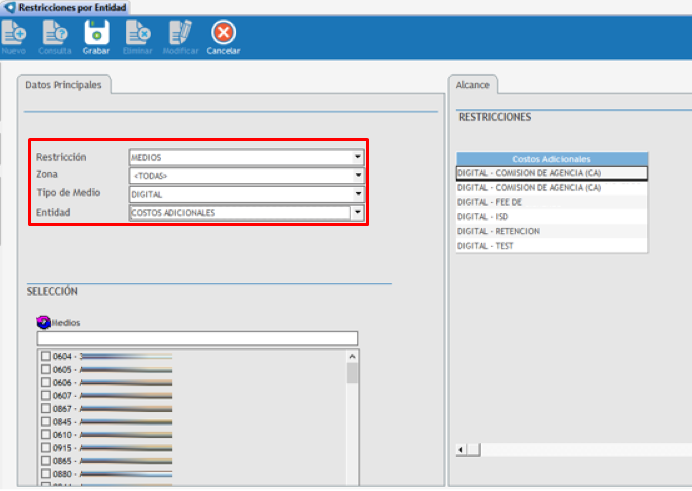Check the 0604 media checkbox
692x491 pixels.
coord(45,356)
